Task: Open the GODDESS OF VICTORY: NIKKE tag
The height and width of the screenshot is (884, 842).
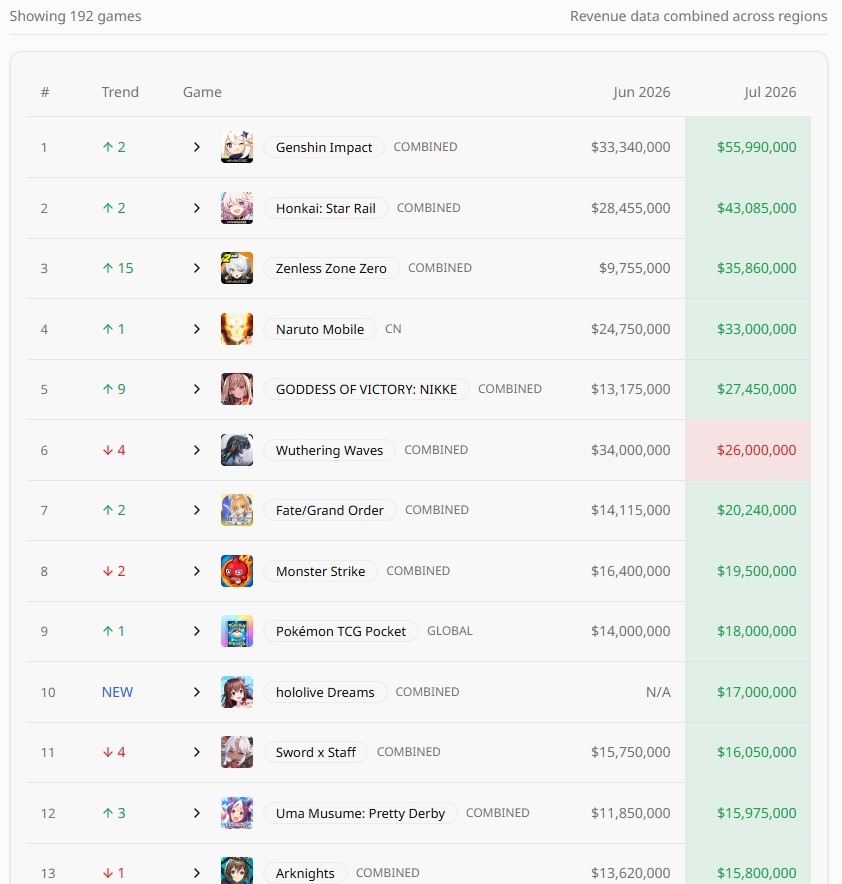Action: (x=366, y=389)
